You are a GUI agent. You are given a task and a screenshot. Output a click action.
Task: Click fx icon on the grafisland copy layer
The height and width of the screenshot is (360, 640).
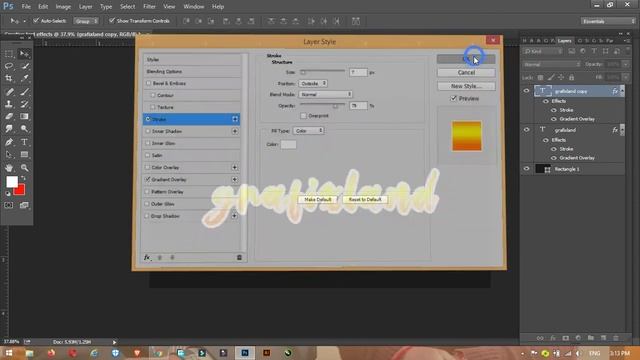[615, 91]
